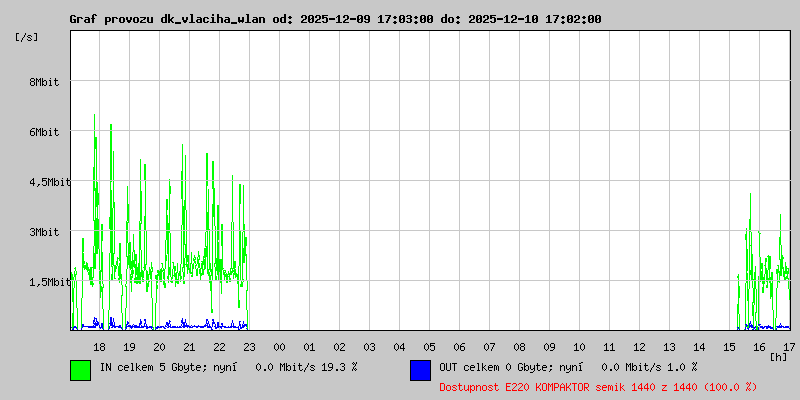This screenshot has height=400, width=800.
Task: Click the [/s] unit label
Action: [x=27, y=37]
